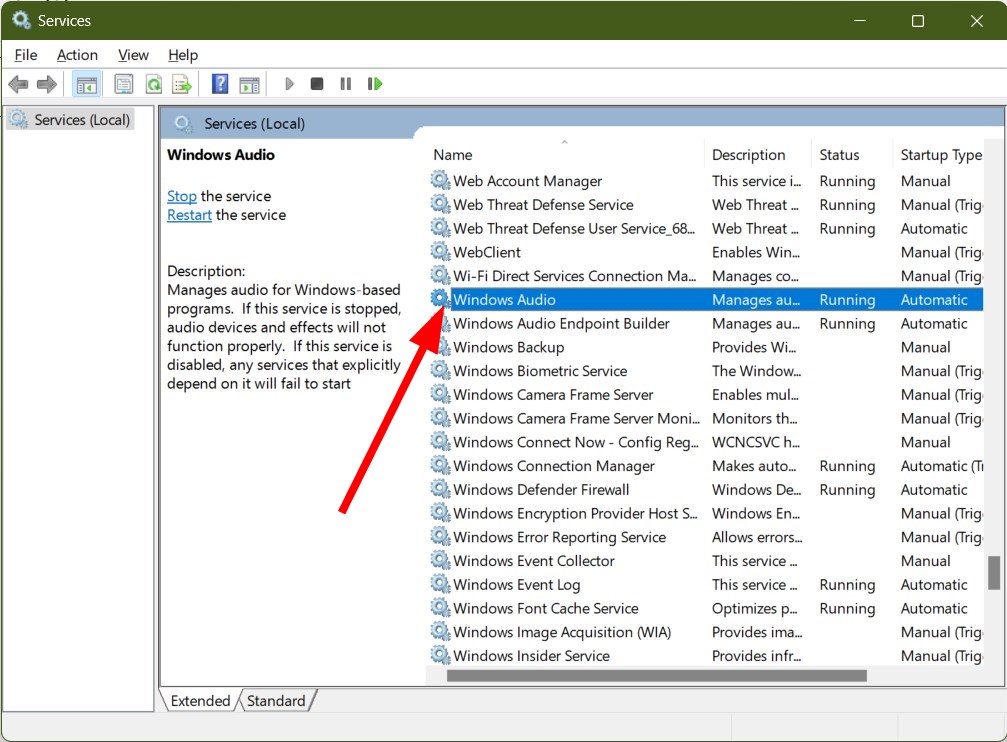Image resolution: width=1007 pixels, height=742 pixels.
Task: Sort by the Startup Type column header
Action: (x=940, y=155)
